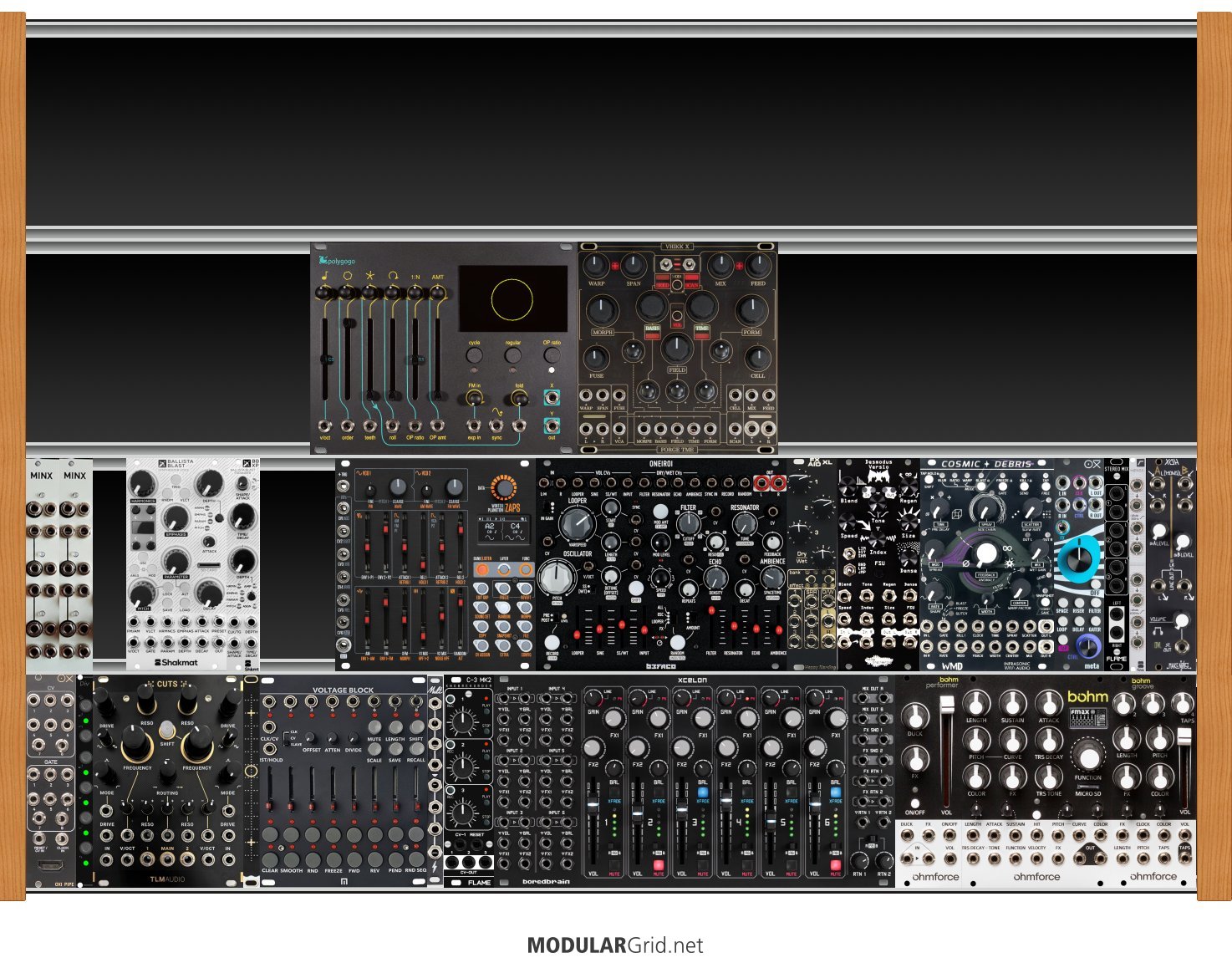1232x963 pixels.
Task: Click the Y out jack on polygogo
Action: (552, 425)
